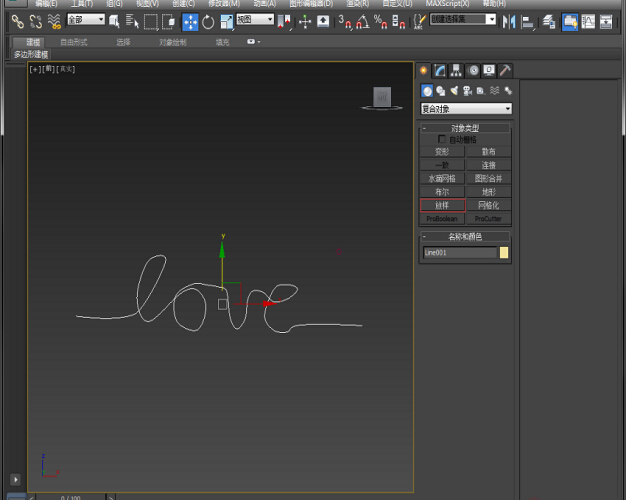Click the 放样 loft button
This screenshot has height=500, width=626.
442,205
